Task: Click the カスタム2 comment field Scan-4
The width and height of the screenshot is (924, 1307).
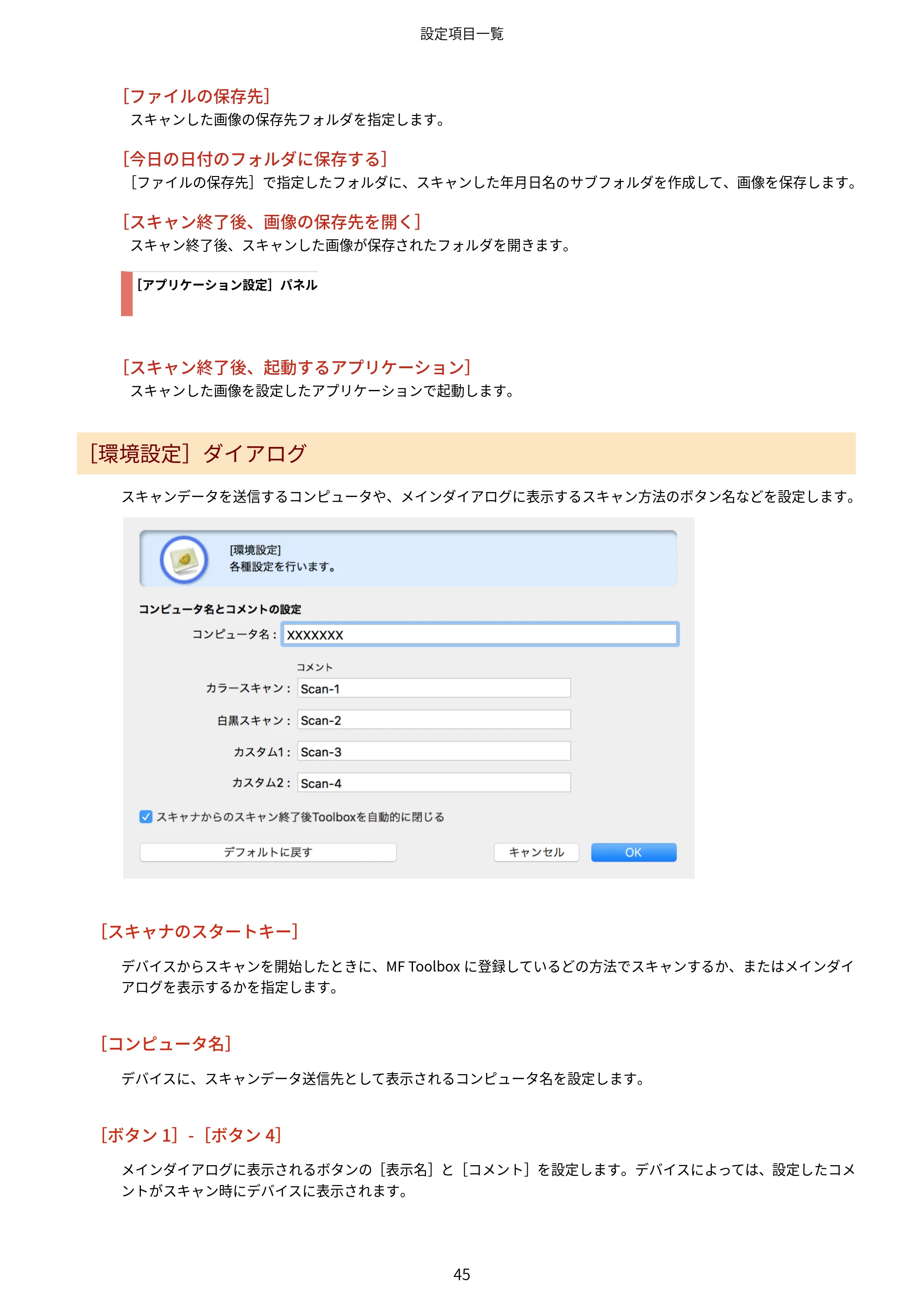Action: (x=434, y=782)
